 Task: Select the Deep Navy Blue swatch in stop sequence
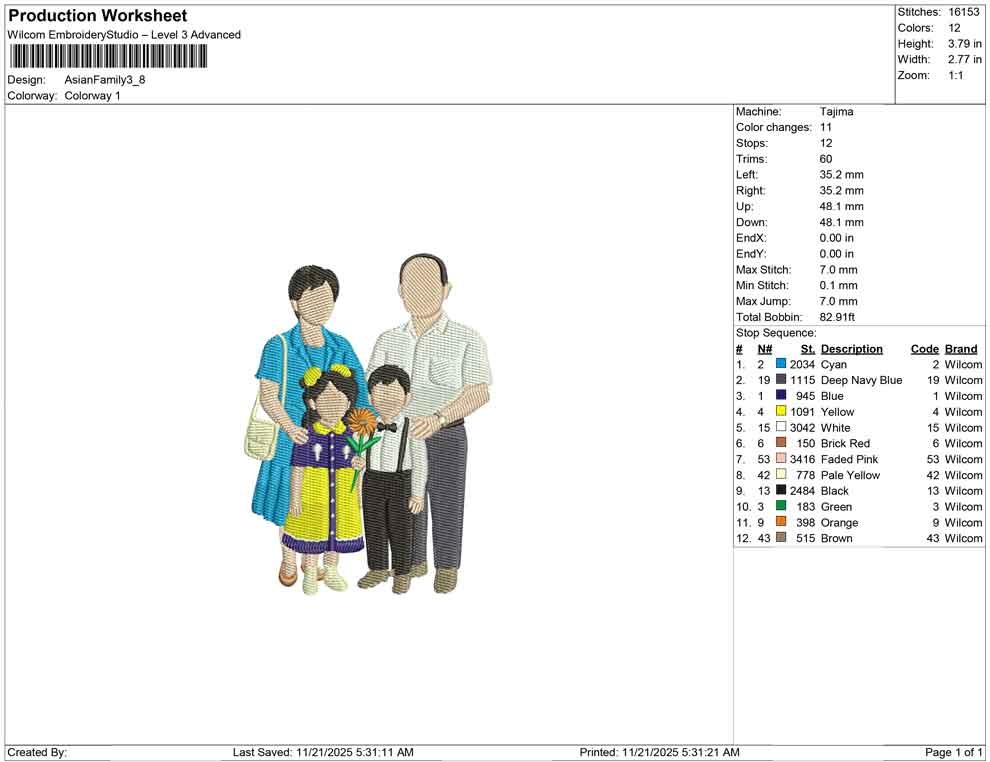click(x=780, y=380)
